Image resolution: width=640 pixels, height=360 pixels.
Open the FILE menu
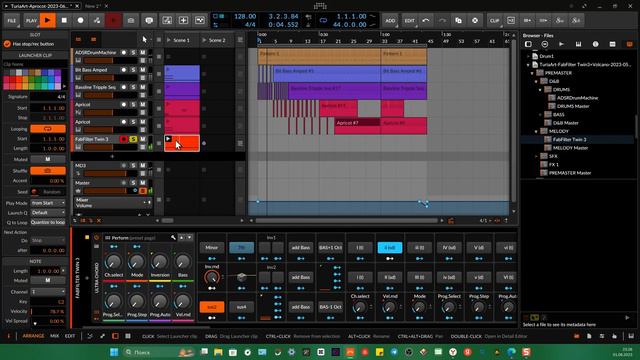(x=12, y=20)
